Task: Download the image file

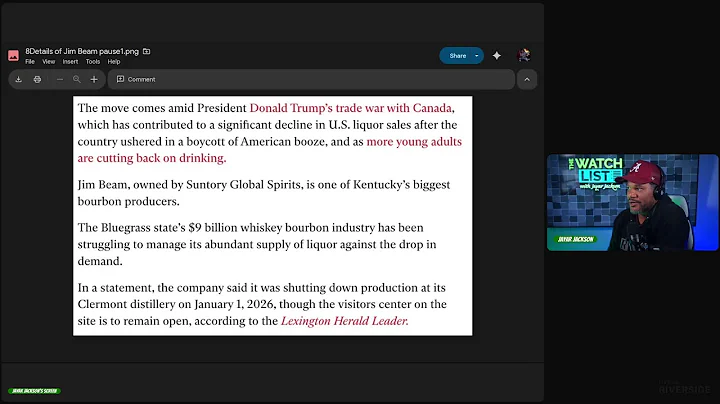Action: (x=18, y=79)
